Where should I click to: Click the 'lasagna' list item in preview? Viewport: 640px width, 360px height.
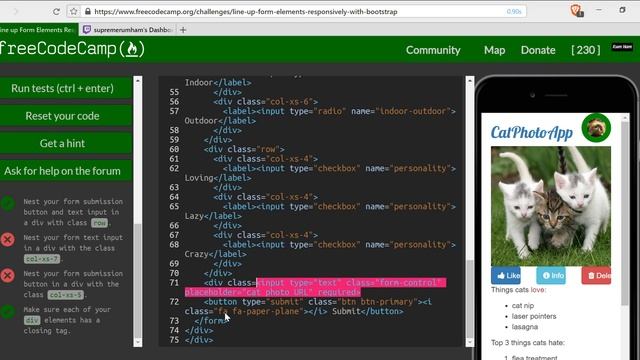(x=525, y=327)
